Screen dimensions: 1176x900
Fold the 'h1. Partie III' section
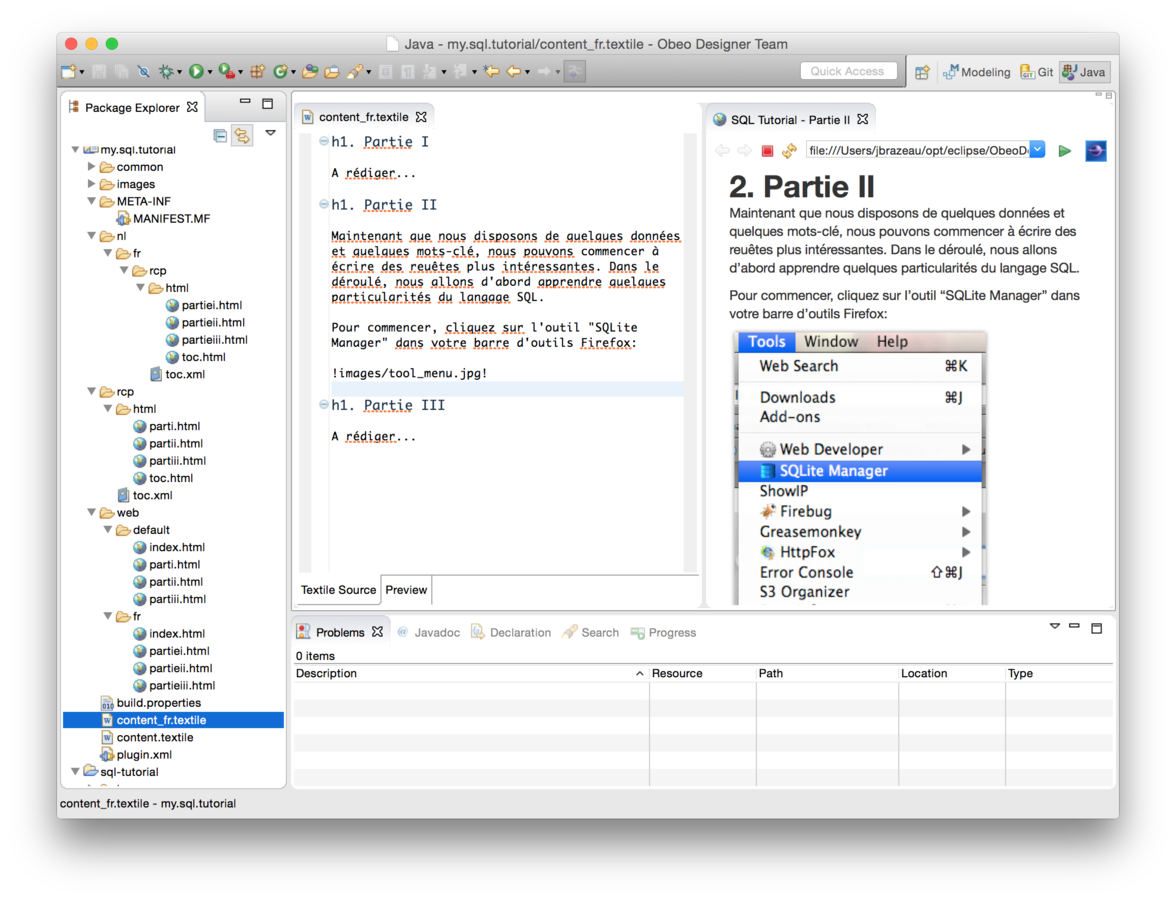click(323, 404)
